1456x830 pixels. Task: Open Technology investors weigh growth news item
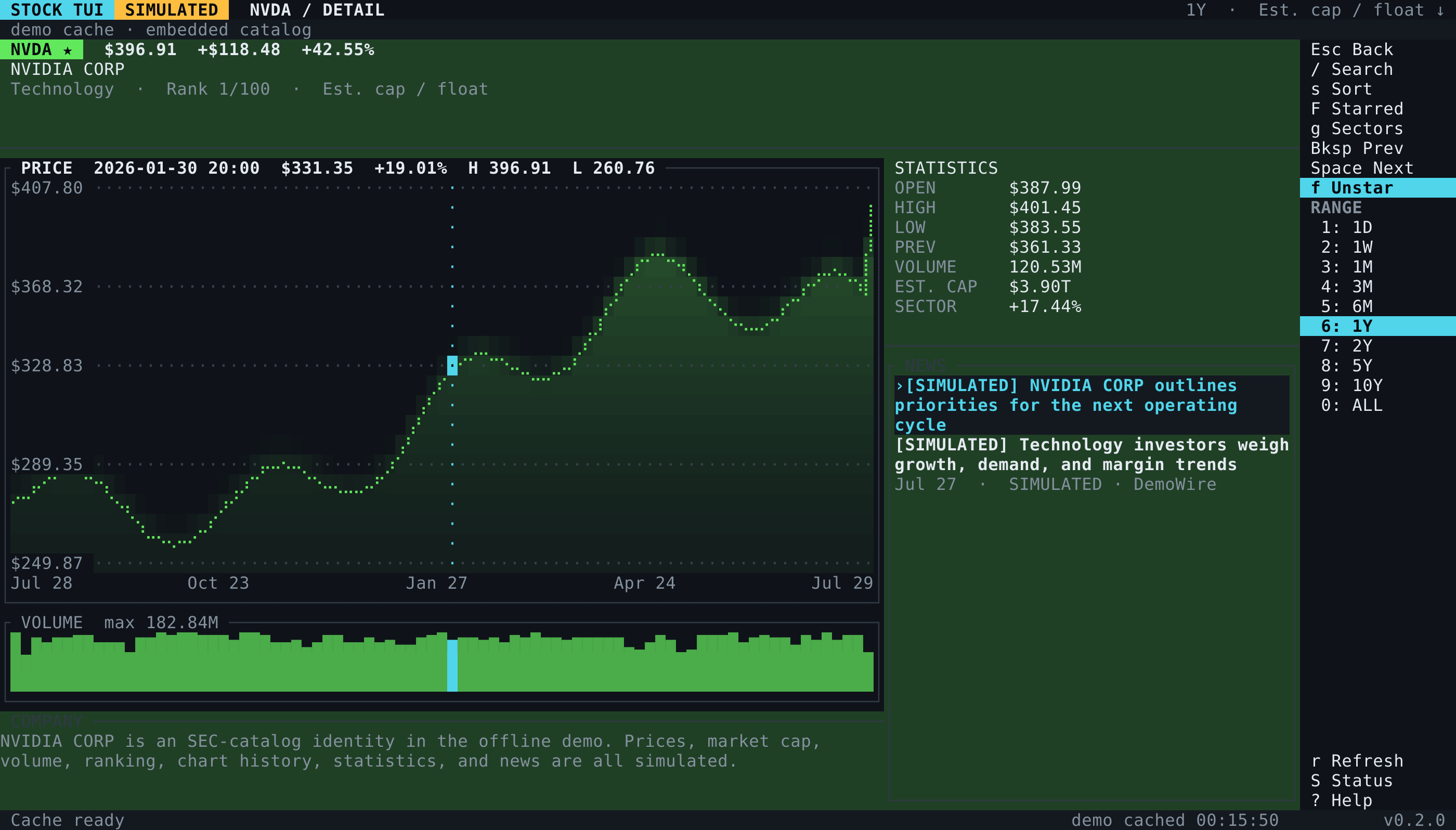click(1091, 455)
